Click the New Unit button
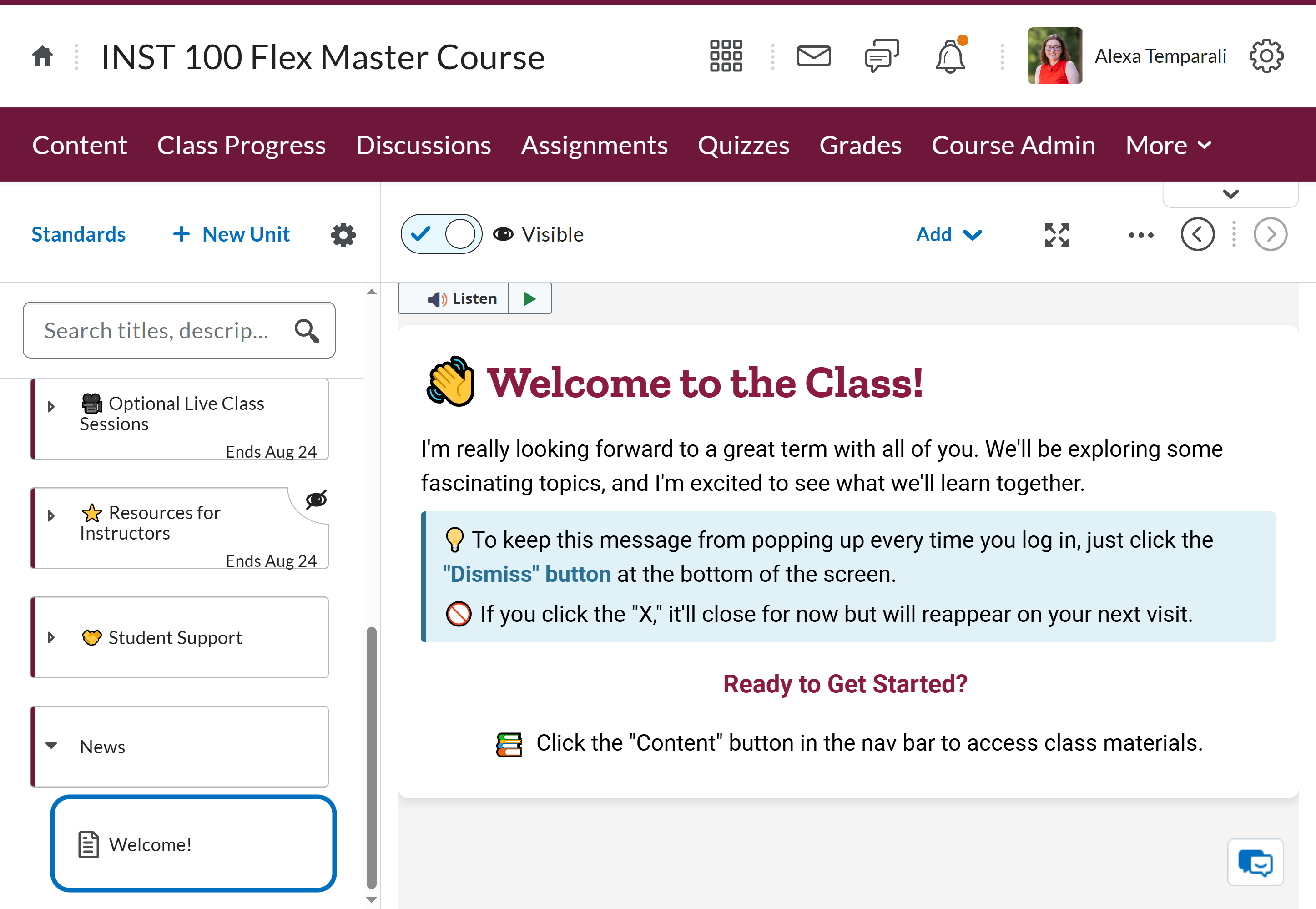Viewport: 1316px width, 909px height. click(x=231, y=235)
